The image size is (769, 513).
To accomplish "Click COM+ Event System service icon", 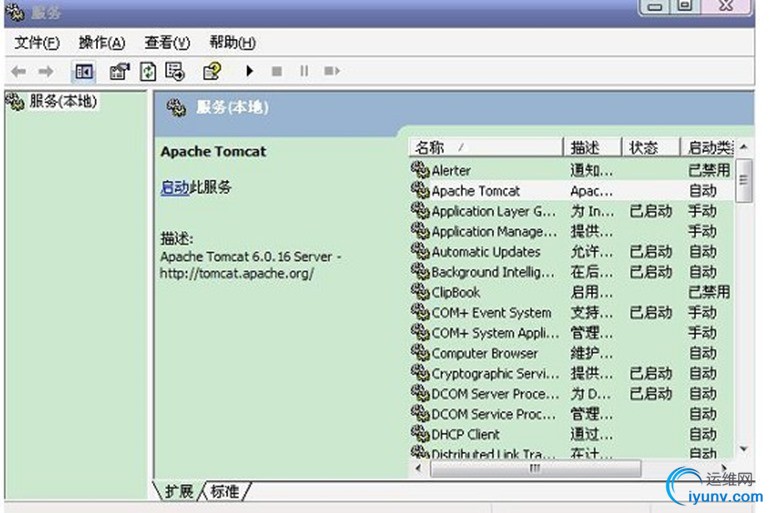I will click(420, 312).
